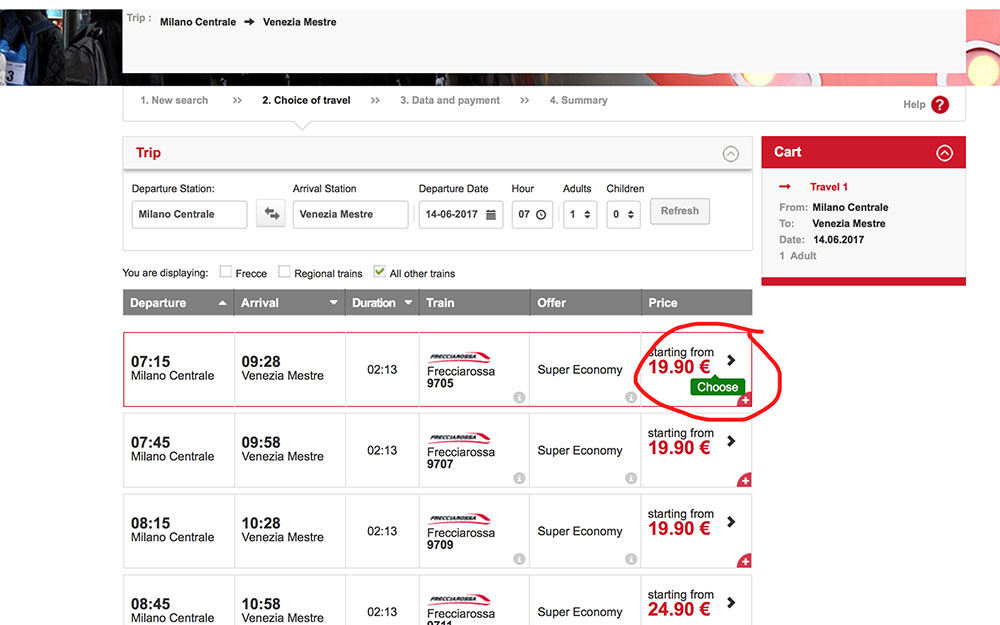Screen dimensions: 1000x625
Task: Sort by Duration column
Action: click(382, 303)
